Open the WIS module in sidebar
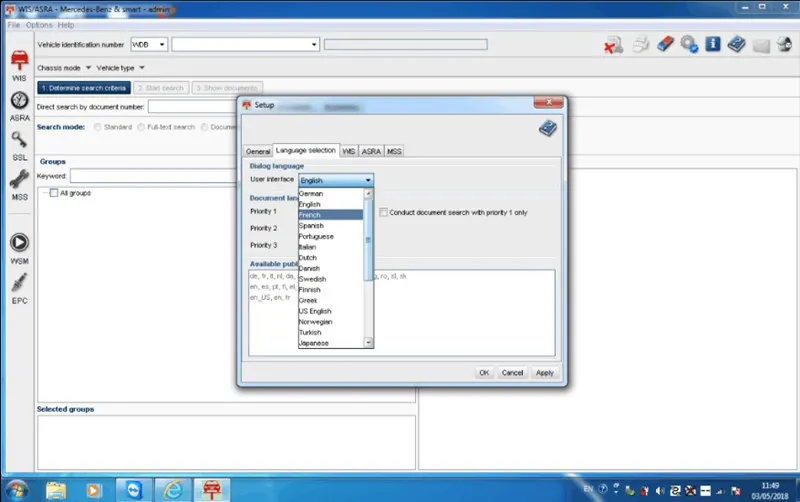The height and width of the screenshot is (502, 800). click(x=19, y=66)
